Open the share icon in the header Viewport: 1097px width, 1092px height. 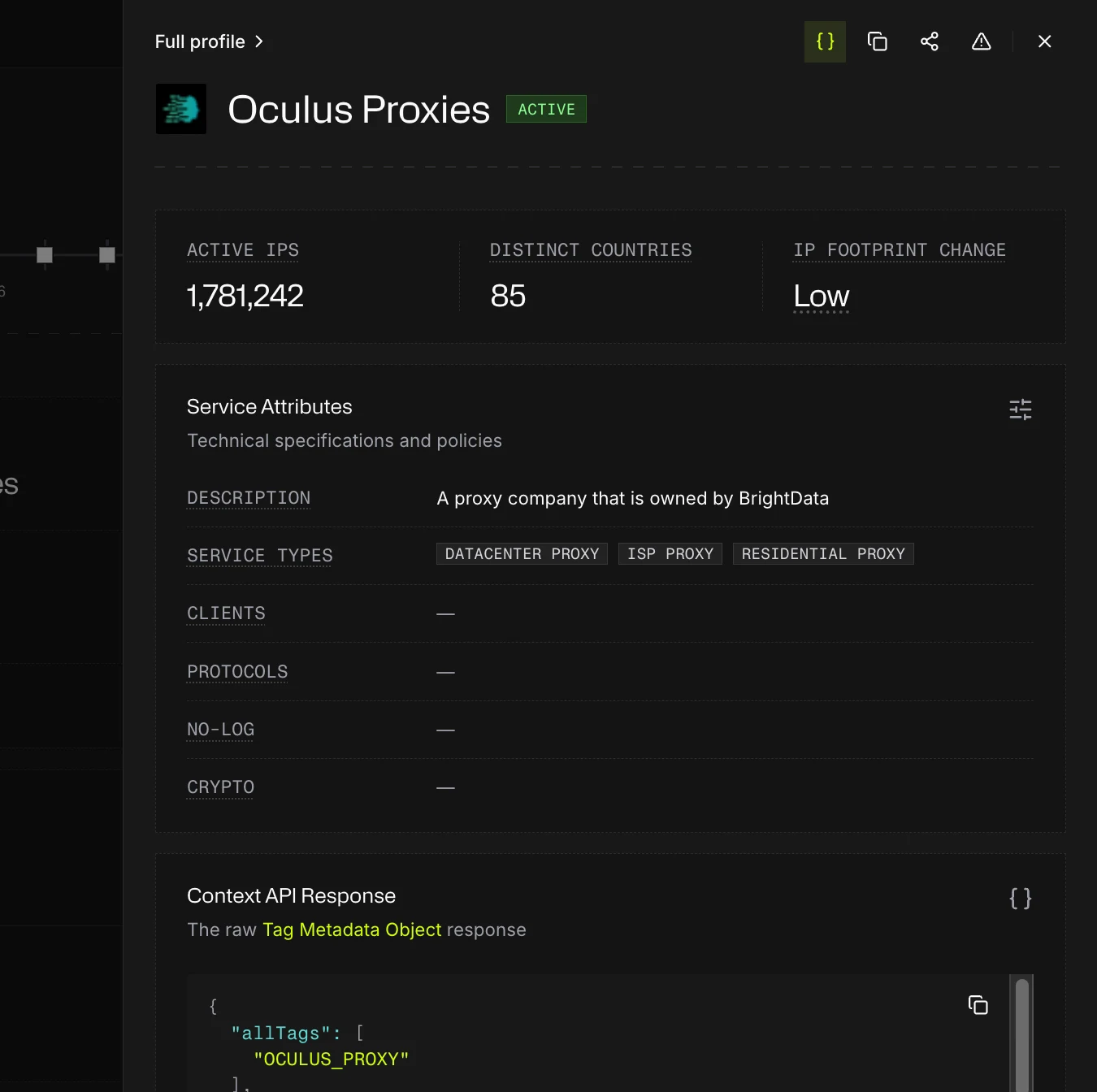pos(930,41)
